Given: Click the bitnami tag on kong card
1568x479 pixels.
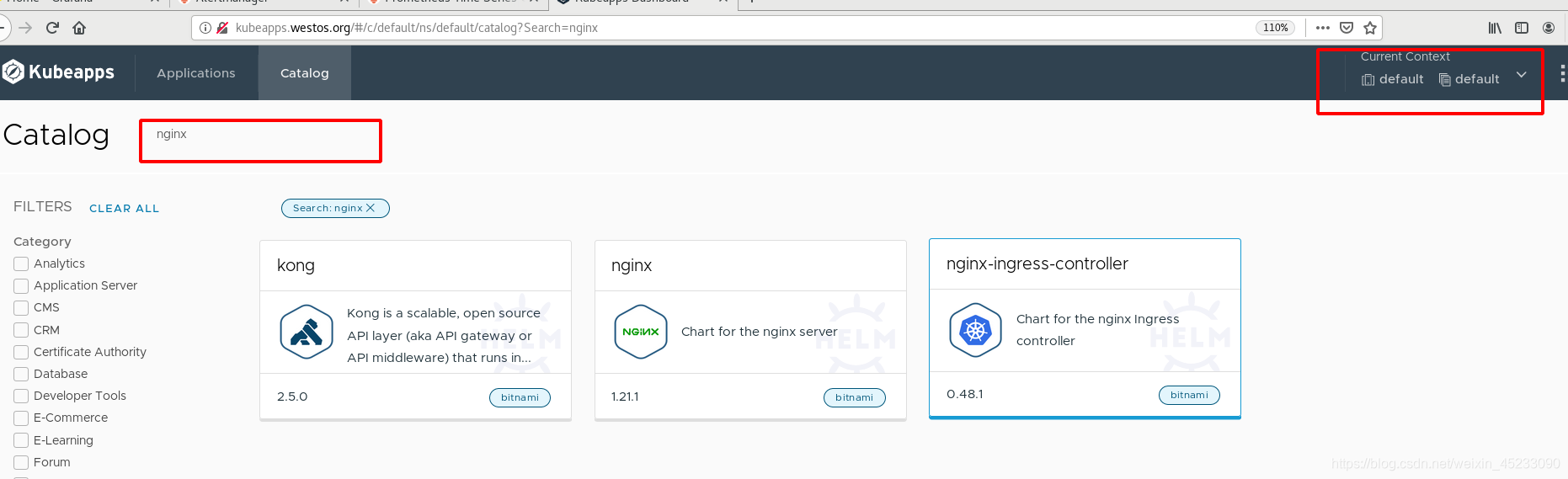Looking at the screenshot, I should click(x=520, y=397).
